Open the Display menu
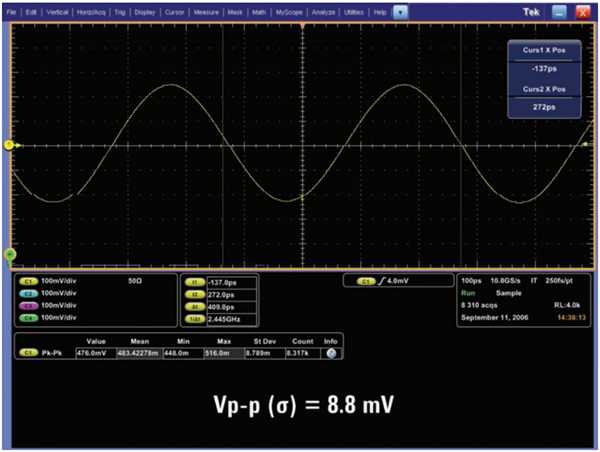The image size is (600, 452). [145, 12]
